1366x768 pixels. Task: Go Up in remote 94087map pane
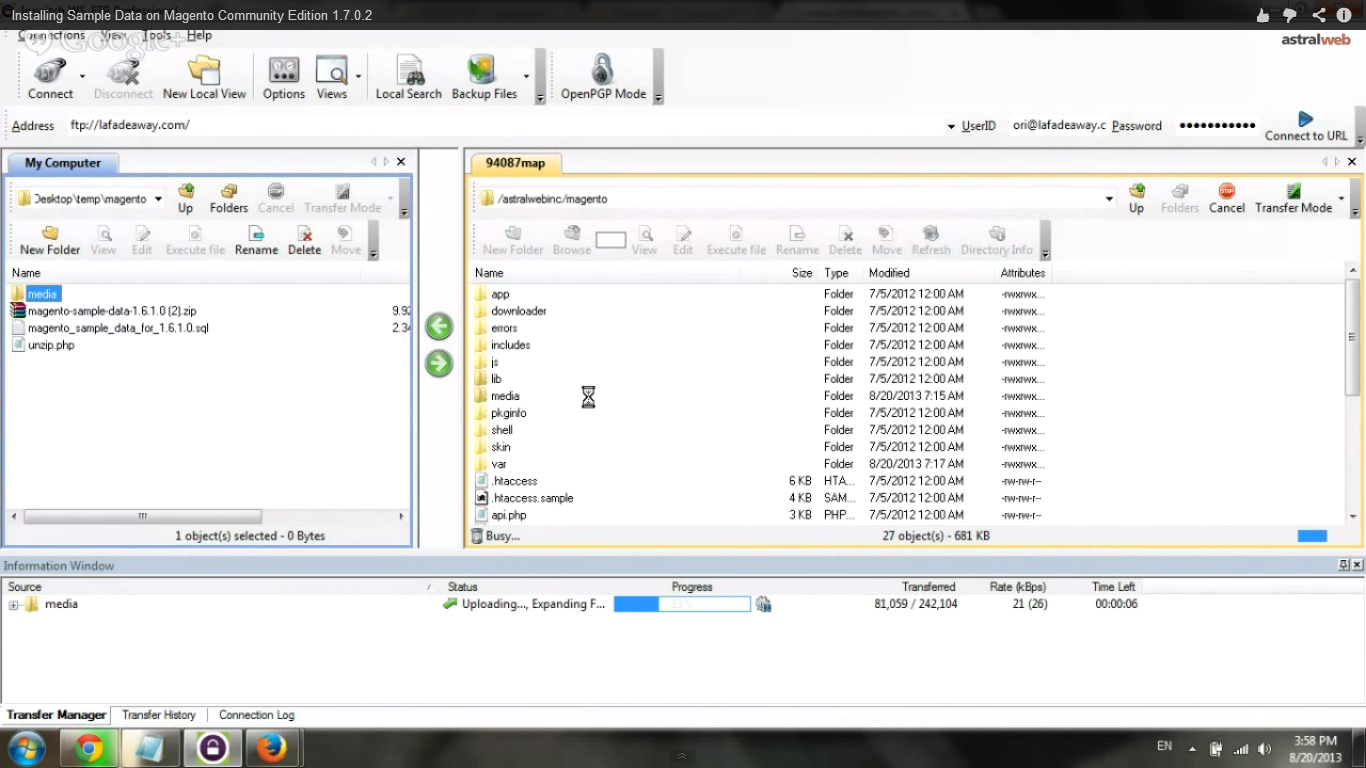[1136, 198]
